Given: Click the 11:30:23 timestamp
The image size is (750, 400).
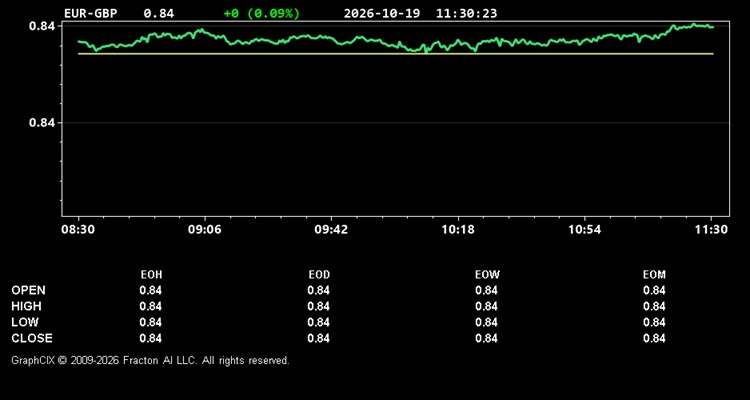Looking at the screenshot, I should coord(466,13).
